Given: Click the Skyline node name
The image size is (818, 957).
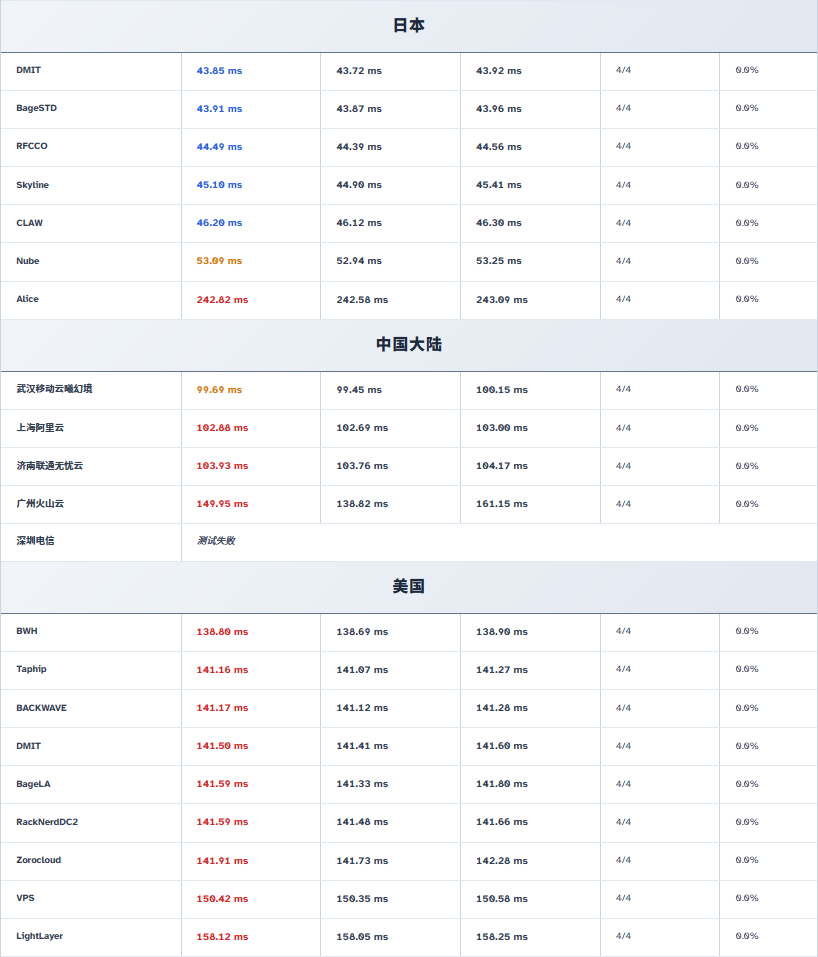Looking at the screenshot, I should [32, 185].
